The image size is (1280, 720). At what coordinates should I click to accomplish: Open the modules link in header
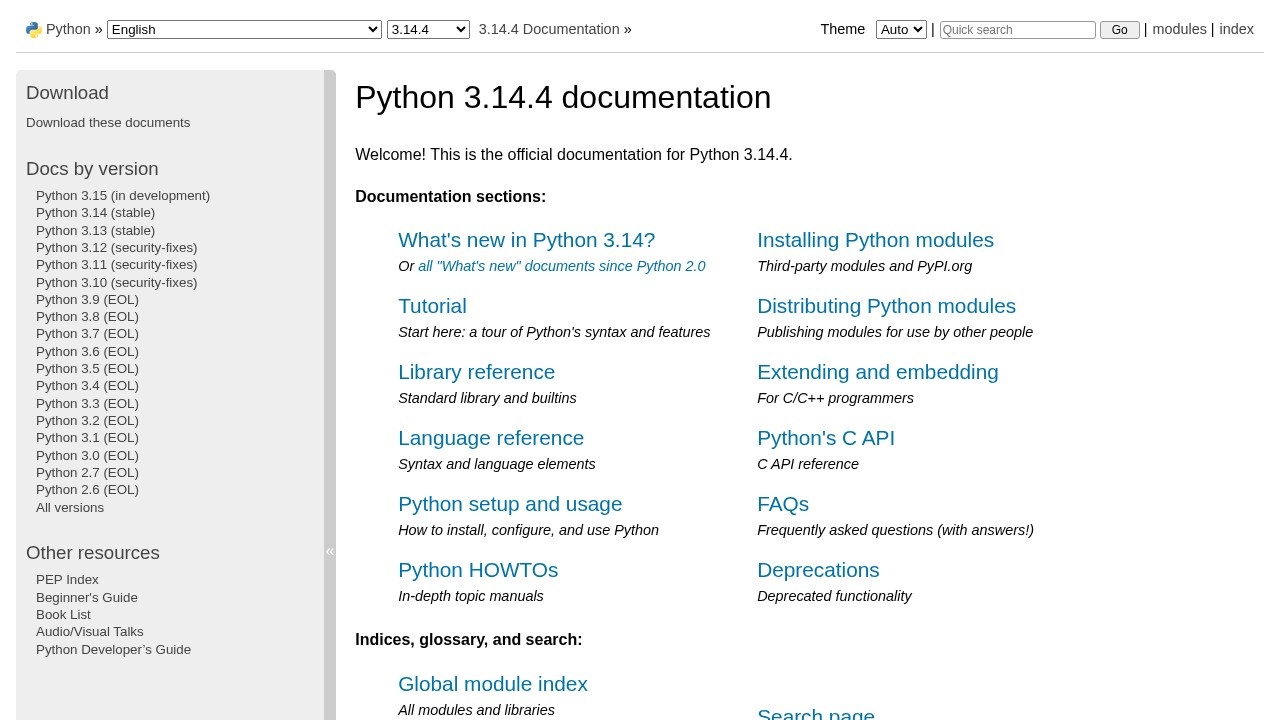click(x=1179, y=29)
